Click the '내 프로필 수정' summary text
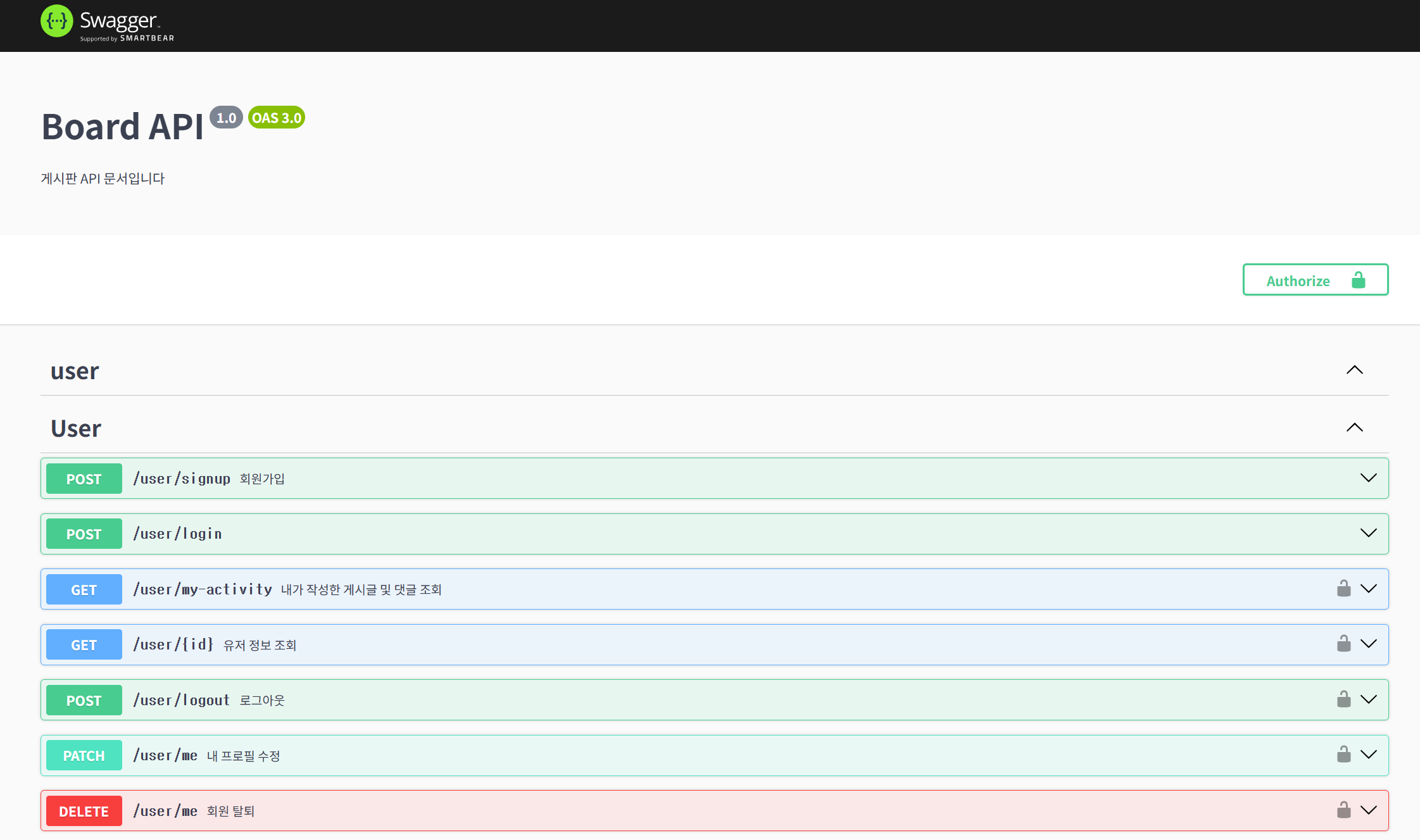The image size is (1420, 840). pos(243,756)
